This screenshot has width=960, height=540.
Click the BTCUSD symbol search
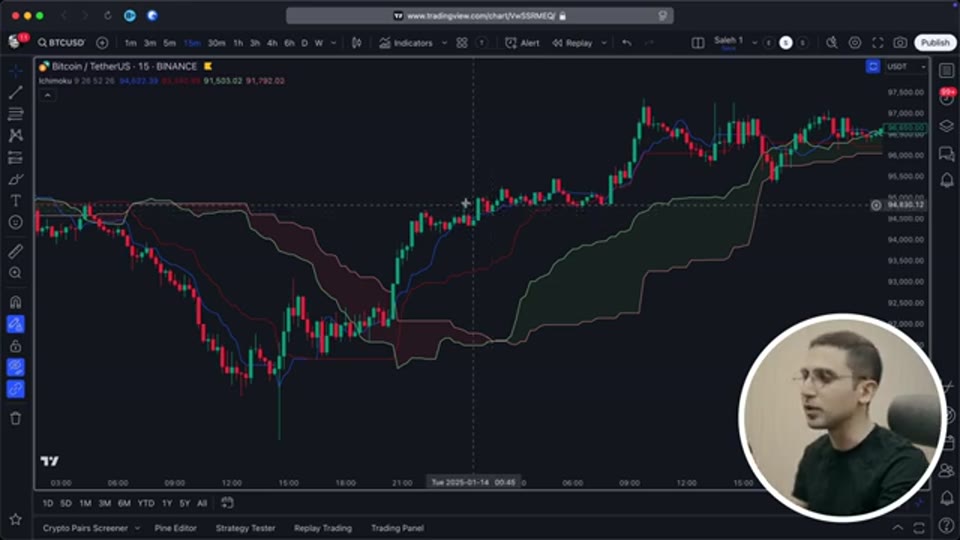[x=61, y=43]
